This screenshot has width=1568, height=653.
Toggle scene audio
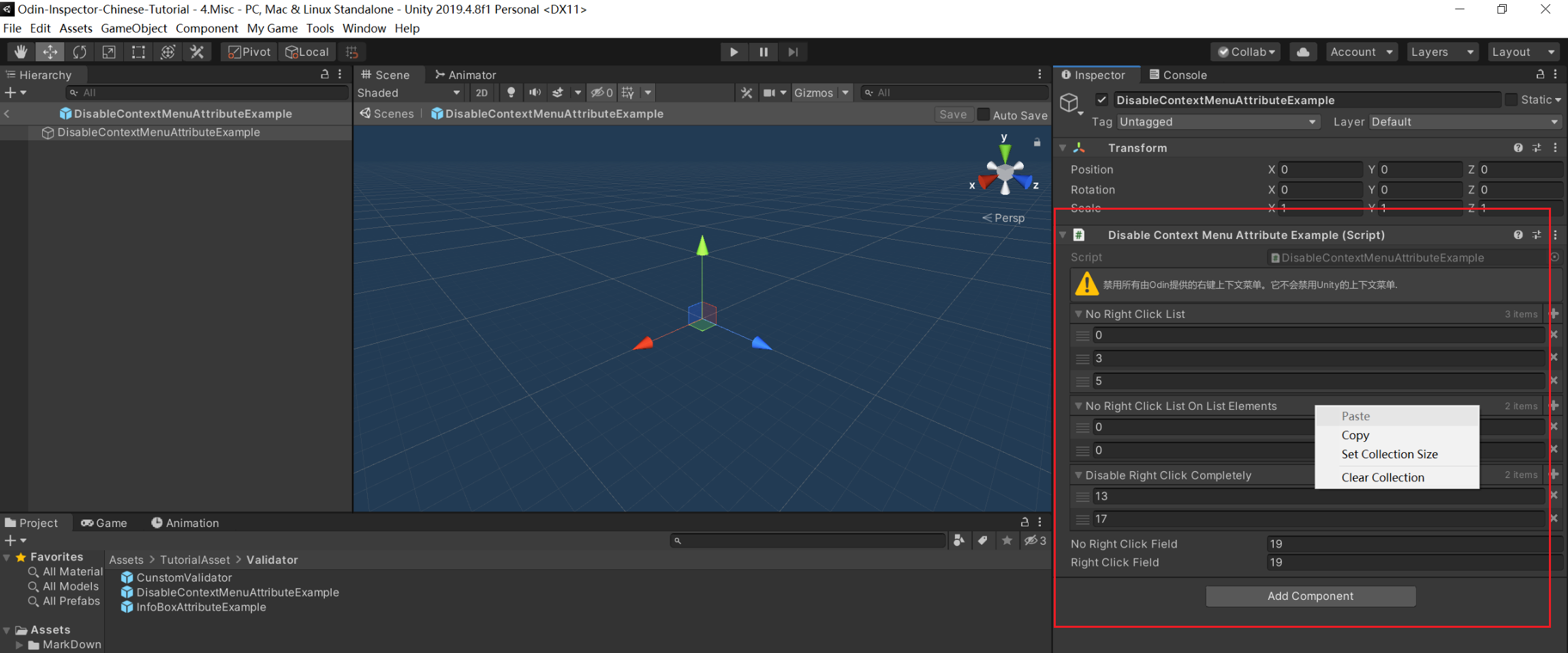click(x=535, y=93)
